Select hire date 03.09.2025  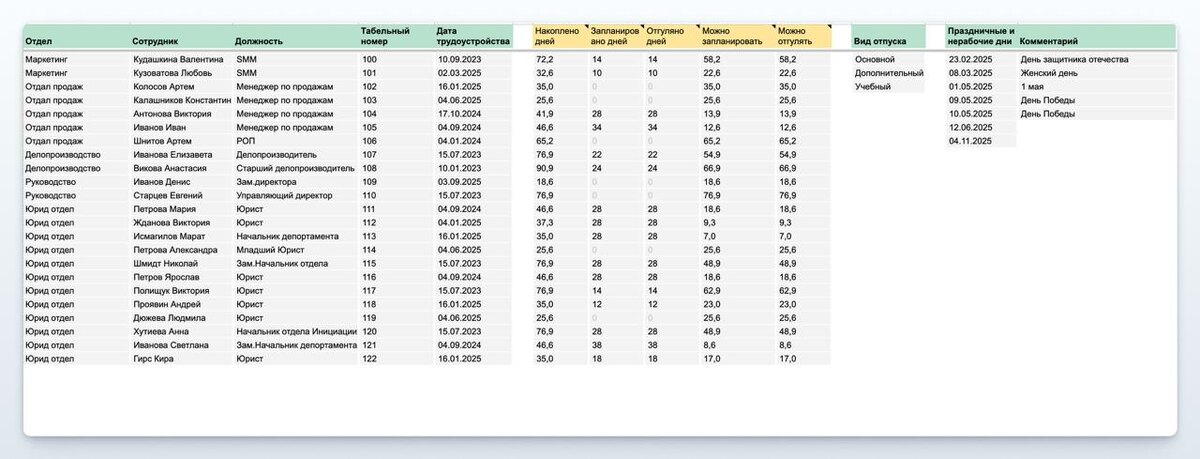[x=461, y=182]
